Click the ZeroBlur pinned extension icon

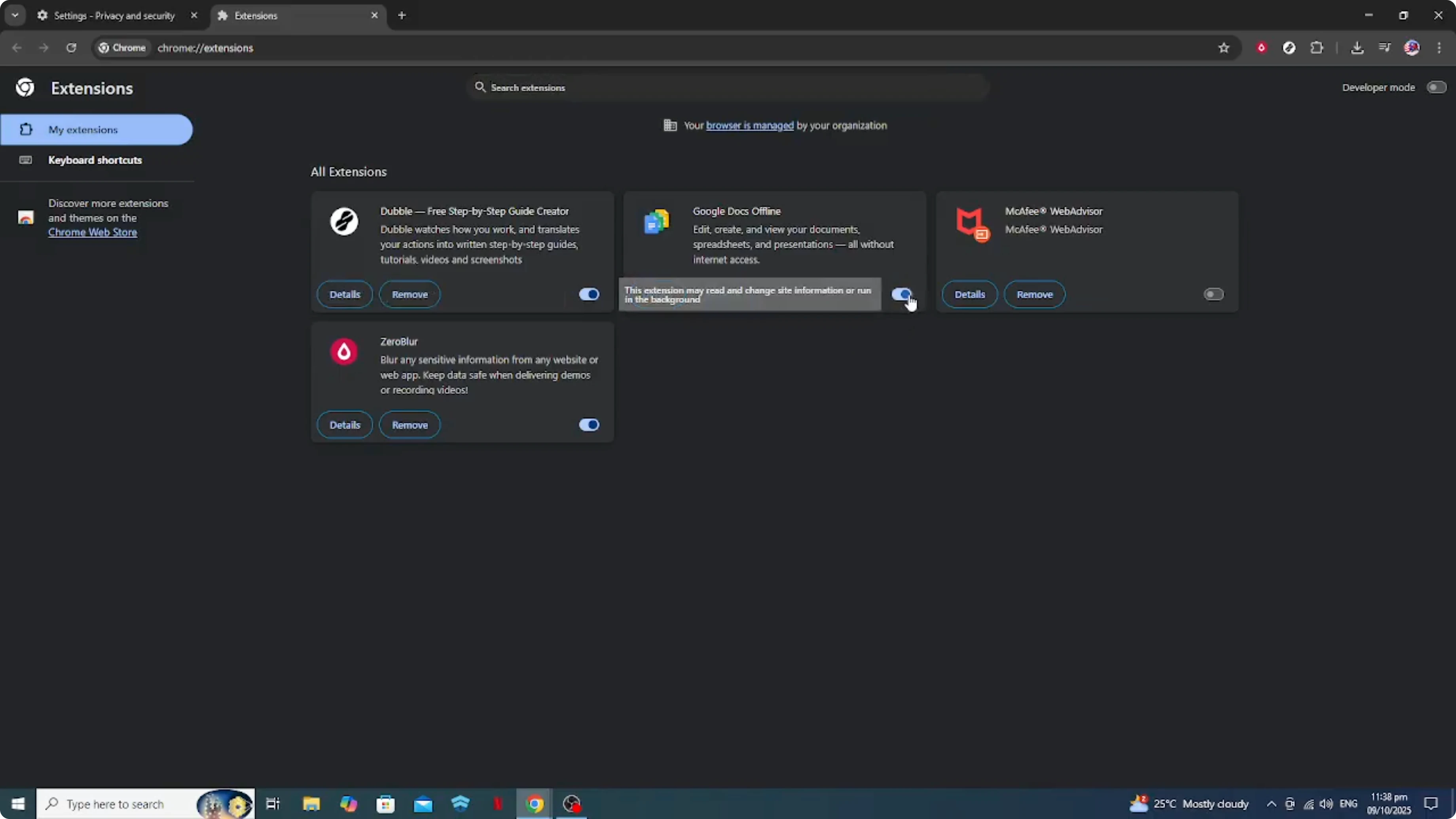[1262, 48]
